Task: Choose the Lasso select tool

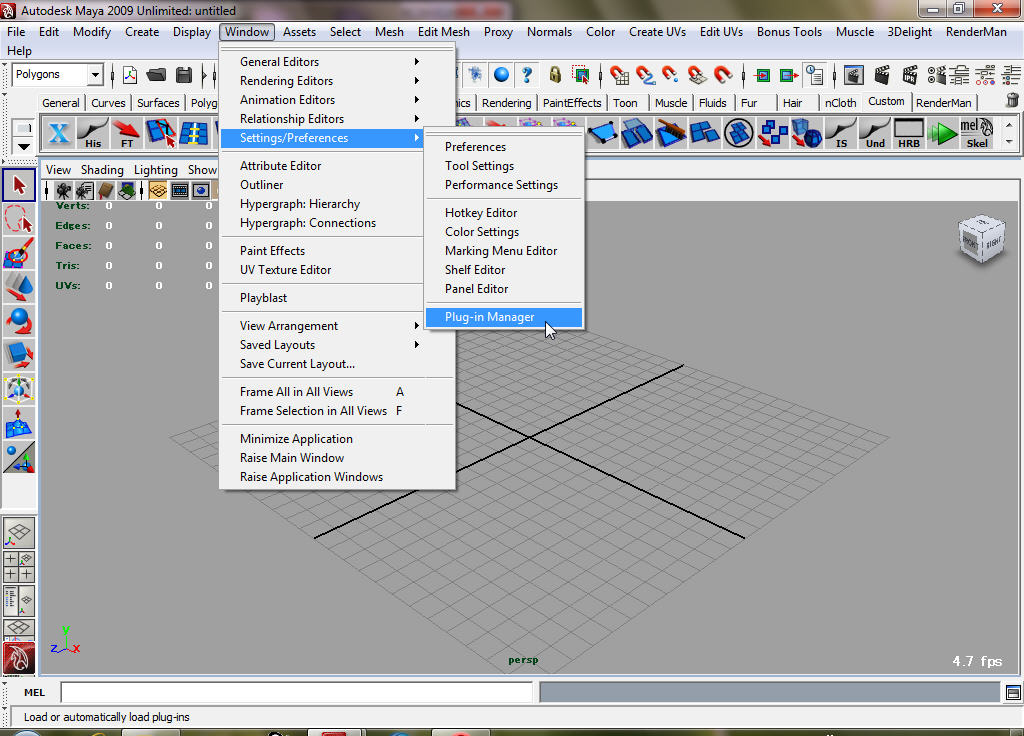Action: click(19, 219)
